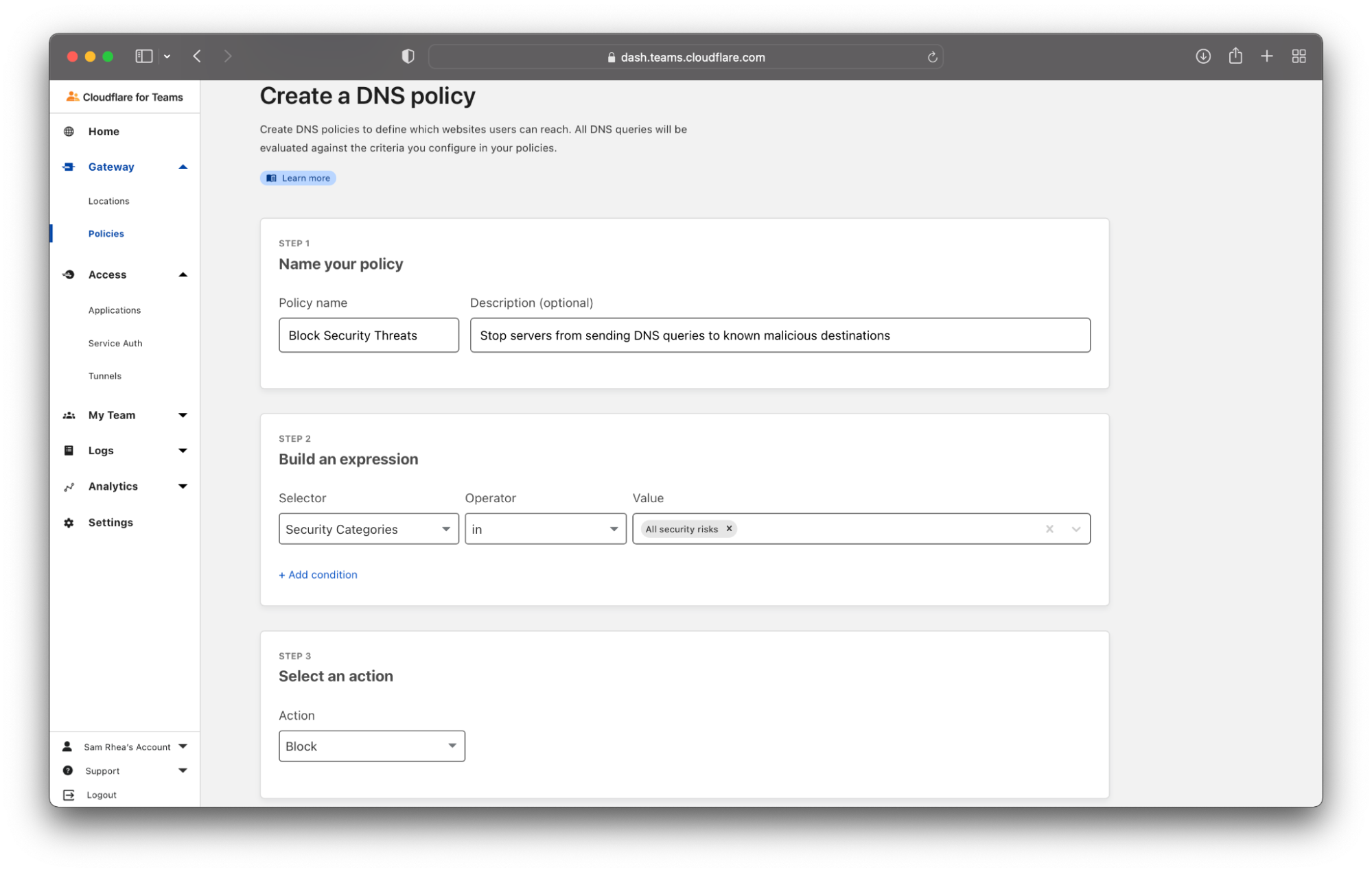
Task: Click the browser forward arrow
Action: pyautogui.click(x=228, y=56)
